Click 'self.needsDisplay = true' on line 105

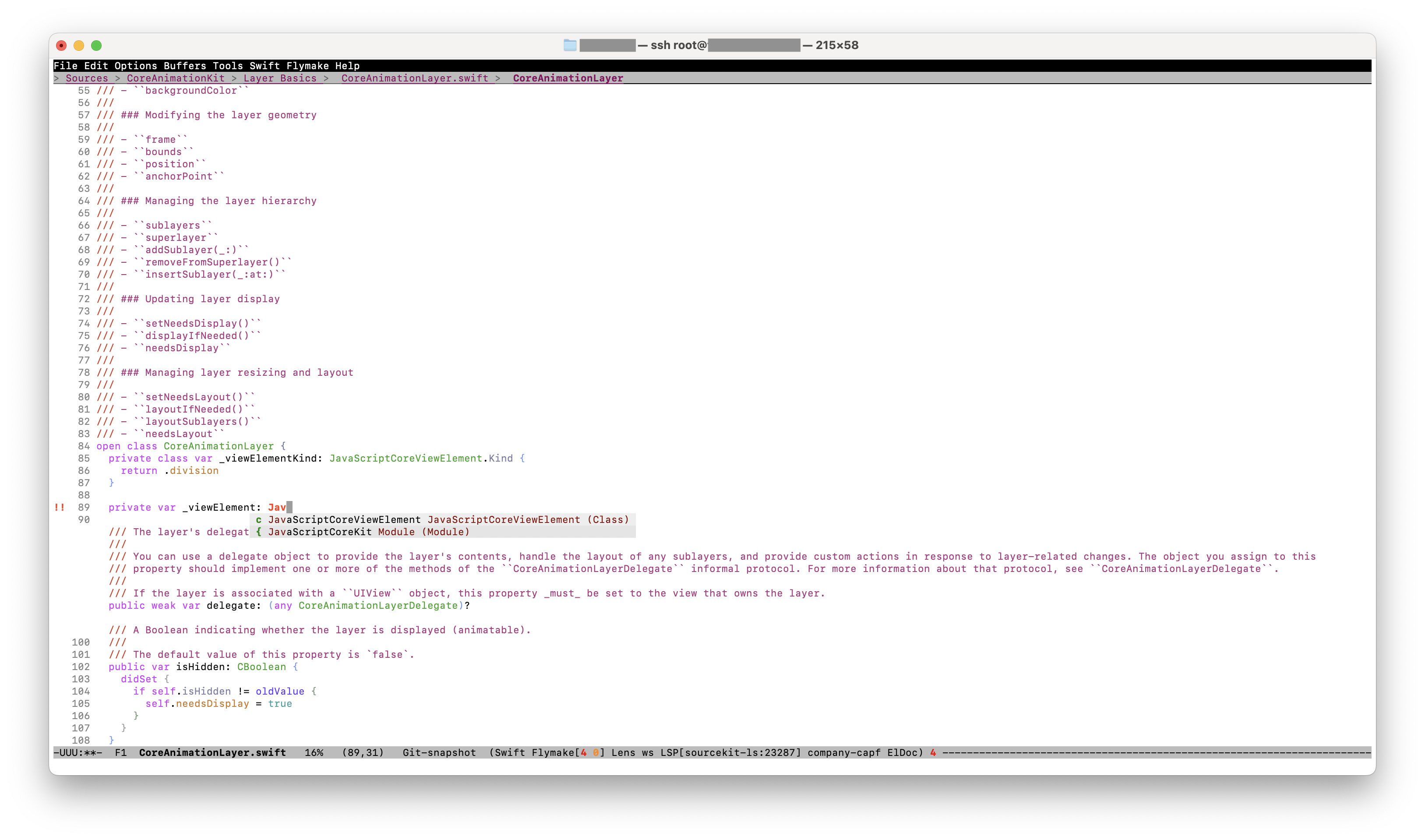[219, 704]
